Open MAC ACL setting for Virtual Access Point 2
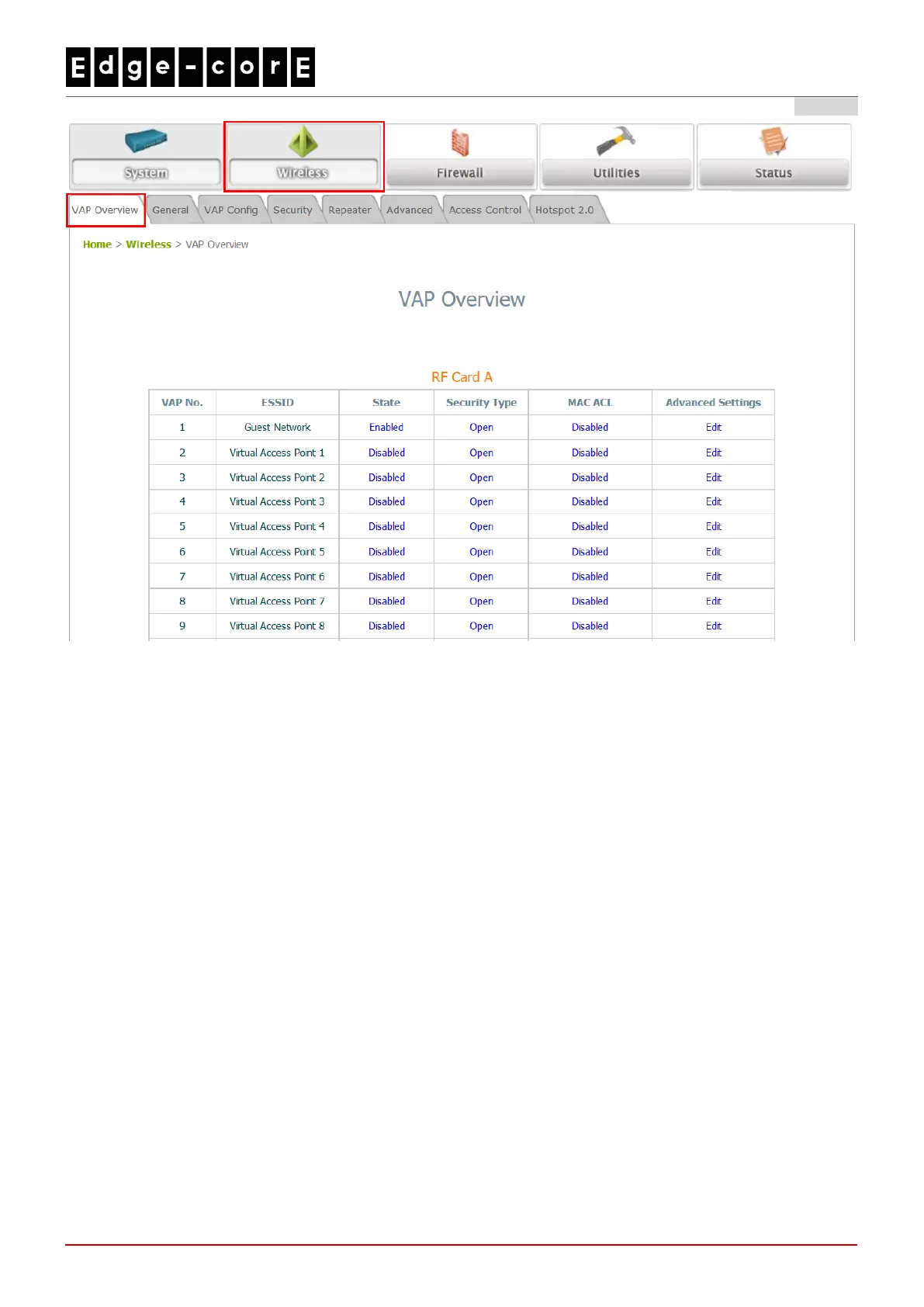Image resolution: width=924 pixels, height=1307 pixels. pos(590,478)
